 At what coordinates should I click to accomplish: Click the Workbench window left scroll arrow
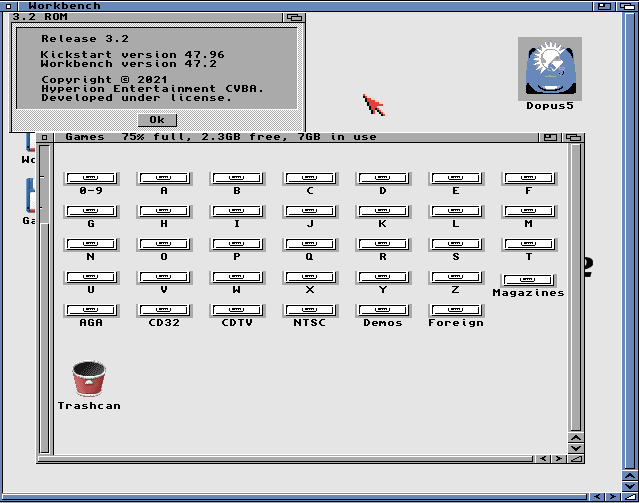[x=597, y=497]
